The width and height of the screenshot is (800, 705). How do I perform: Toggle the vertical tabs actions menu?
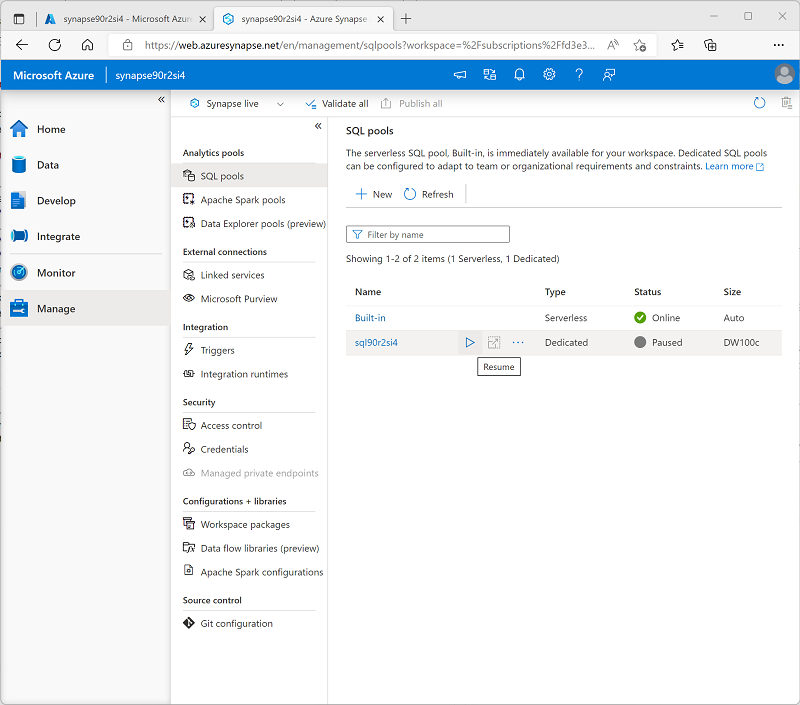click(19, 19)
